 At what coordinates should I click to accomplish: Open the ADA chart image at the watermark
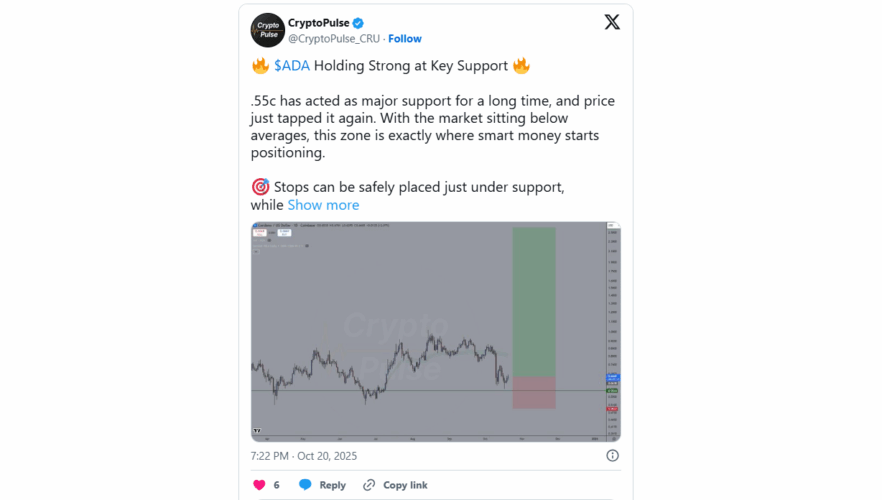[x=396, y=340]
